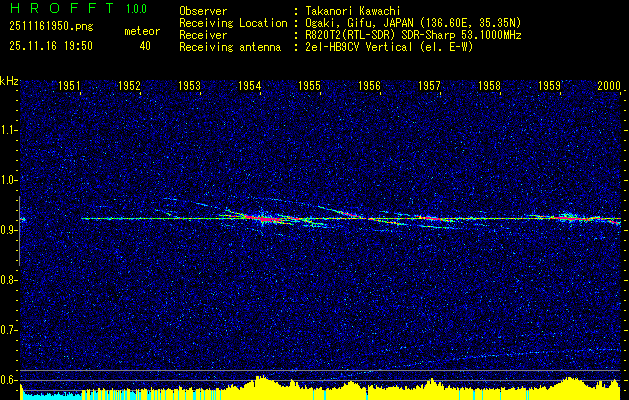Click the meteor label
This screenshot has height=400, width=629.
tap(142, 31)
